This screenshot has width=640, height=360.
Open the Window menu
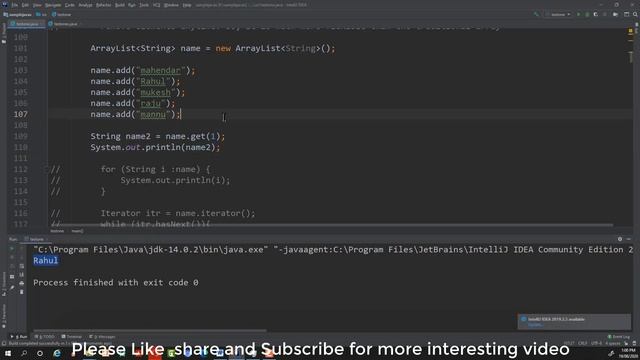(171, 5)
